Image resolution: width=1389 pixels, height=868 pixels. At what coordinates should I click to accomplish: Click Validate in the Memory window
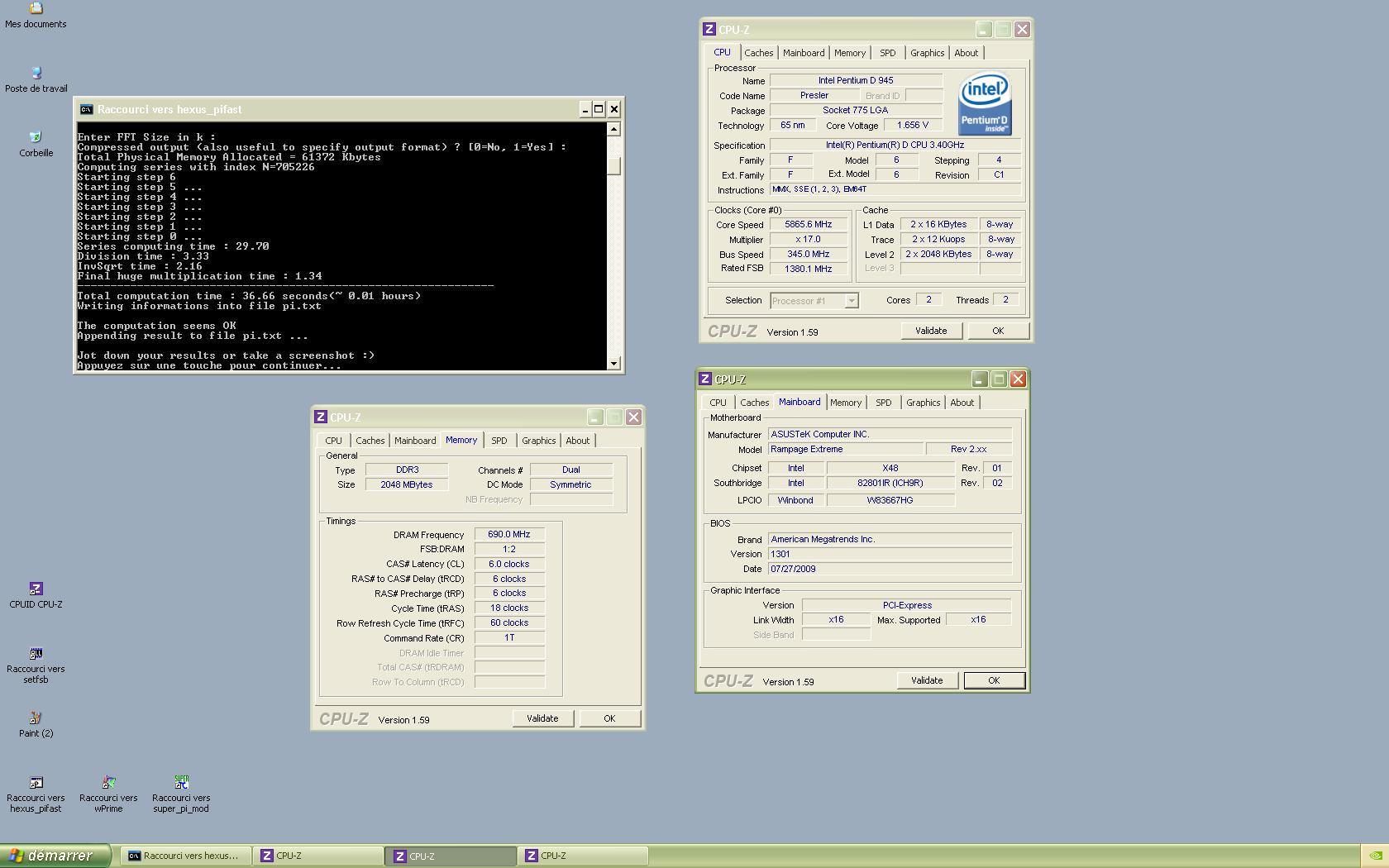click(x=542, y=718)
